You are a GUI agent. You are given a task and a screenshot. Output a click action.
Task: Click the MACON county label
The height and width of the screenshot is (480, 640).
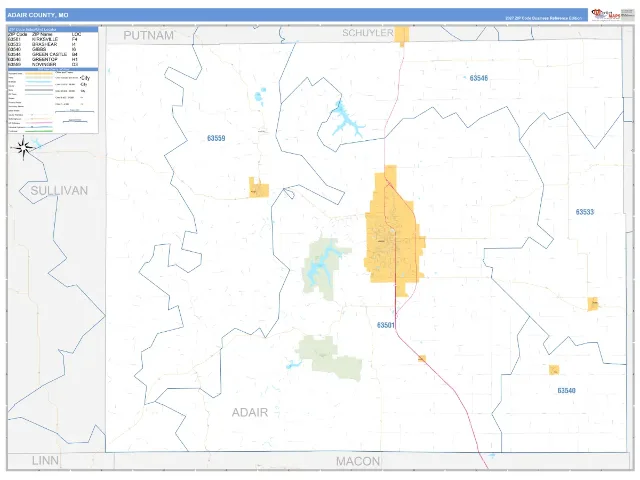pos(358,461)
